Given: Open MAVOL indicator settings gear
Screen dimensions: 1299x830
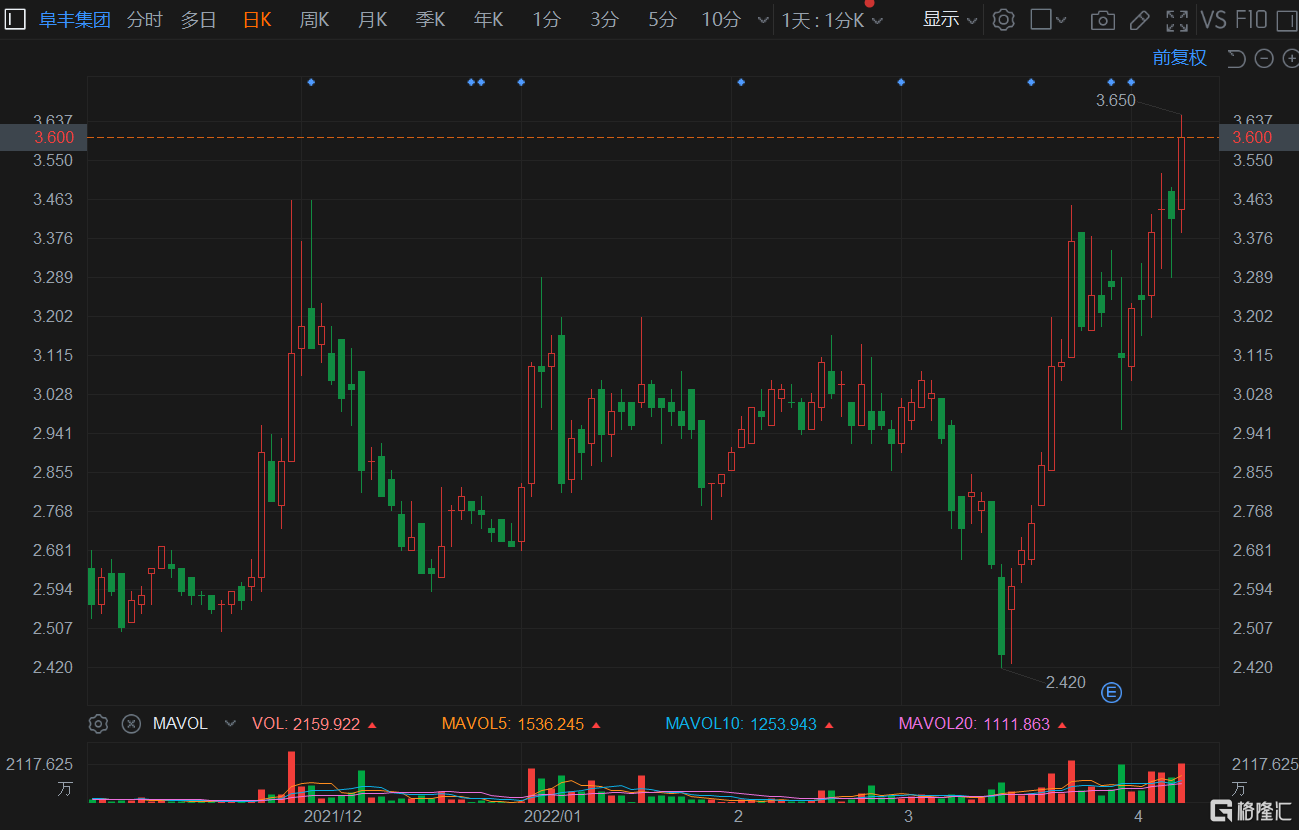Looking at the screenshot, I should pos(98,724).
